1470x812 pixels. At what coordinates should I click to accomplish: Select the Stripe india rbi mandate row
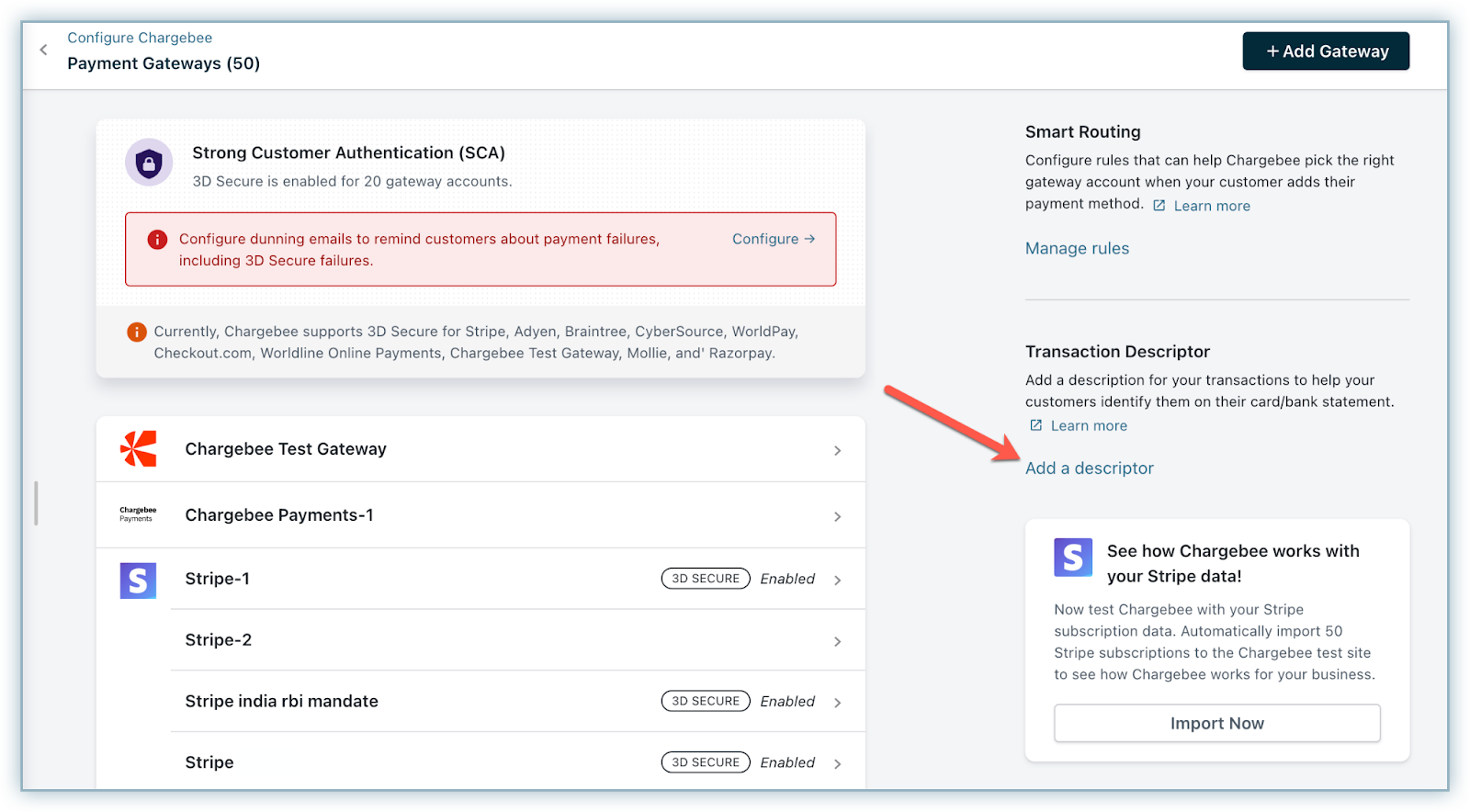point(281,701)
